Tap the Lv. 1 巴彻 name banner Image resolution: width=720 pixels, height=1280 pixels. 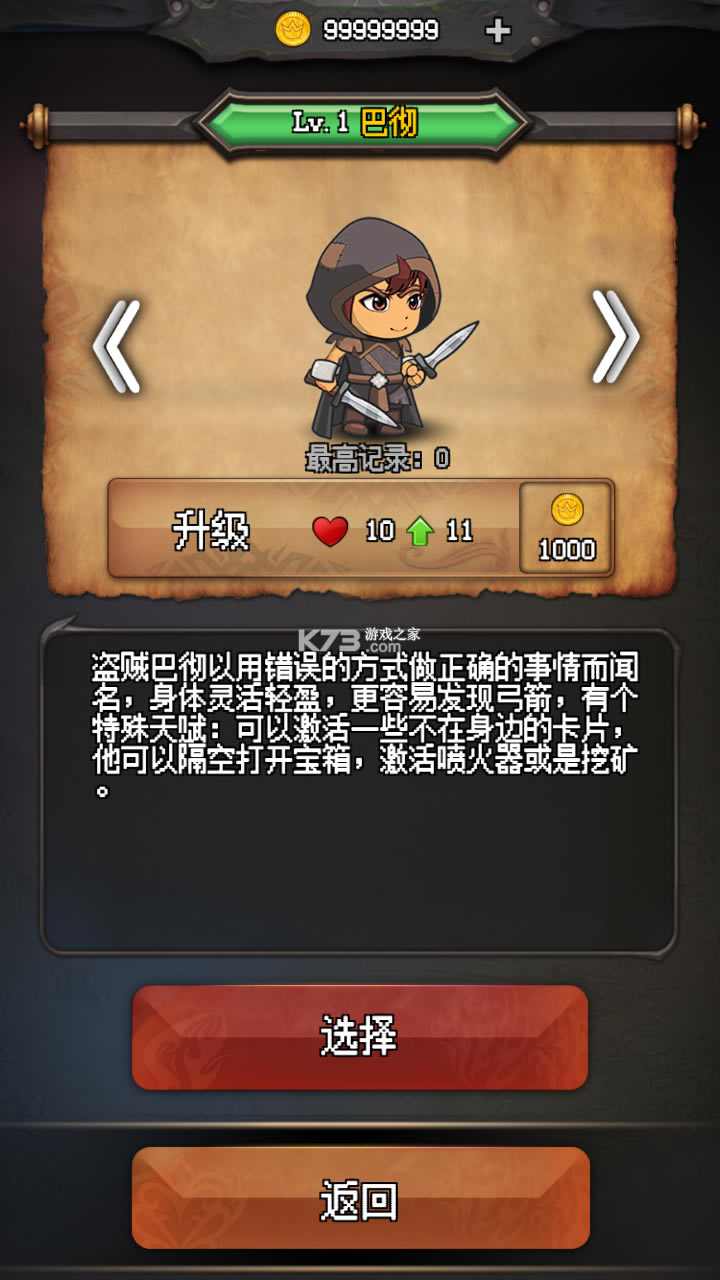point(360,123)
